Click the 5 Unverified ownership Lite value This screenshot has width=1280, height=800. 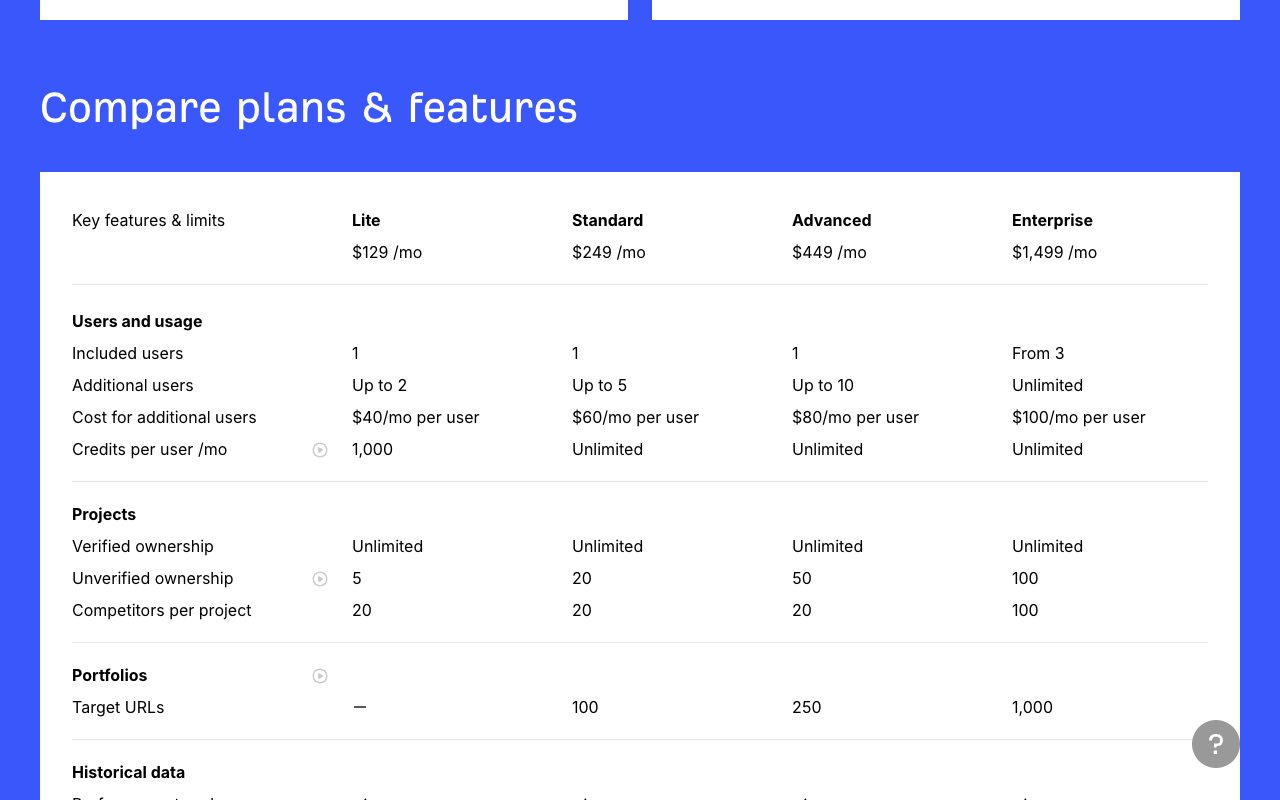click(x=357, y=578)
